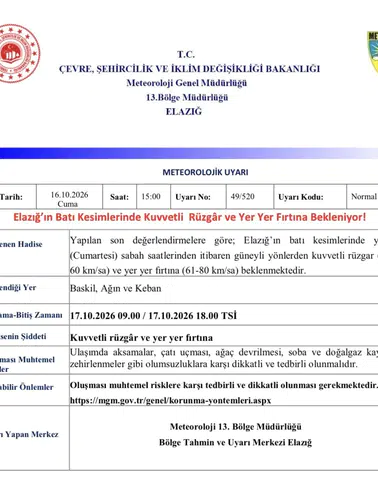Viewport: 378px width, 480px height.
Task: Click the line starting 'zehirlenmeler gibi olumsuzluklara'
Action: (x=214, y=364)
